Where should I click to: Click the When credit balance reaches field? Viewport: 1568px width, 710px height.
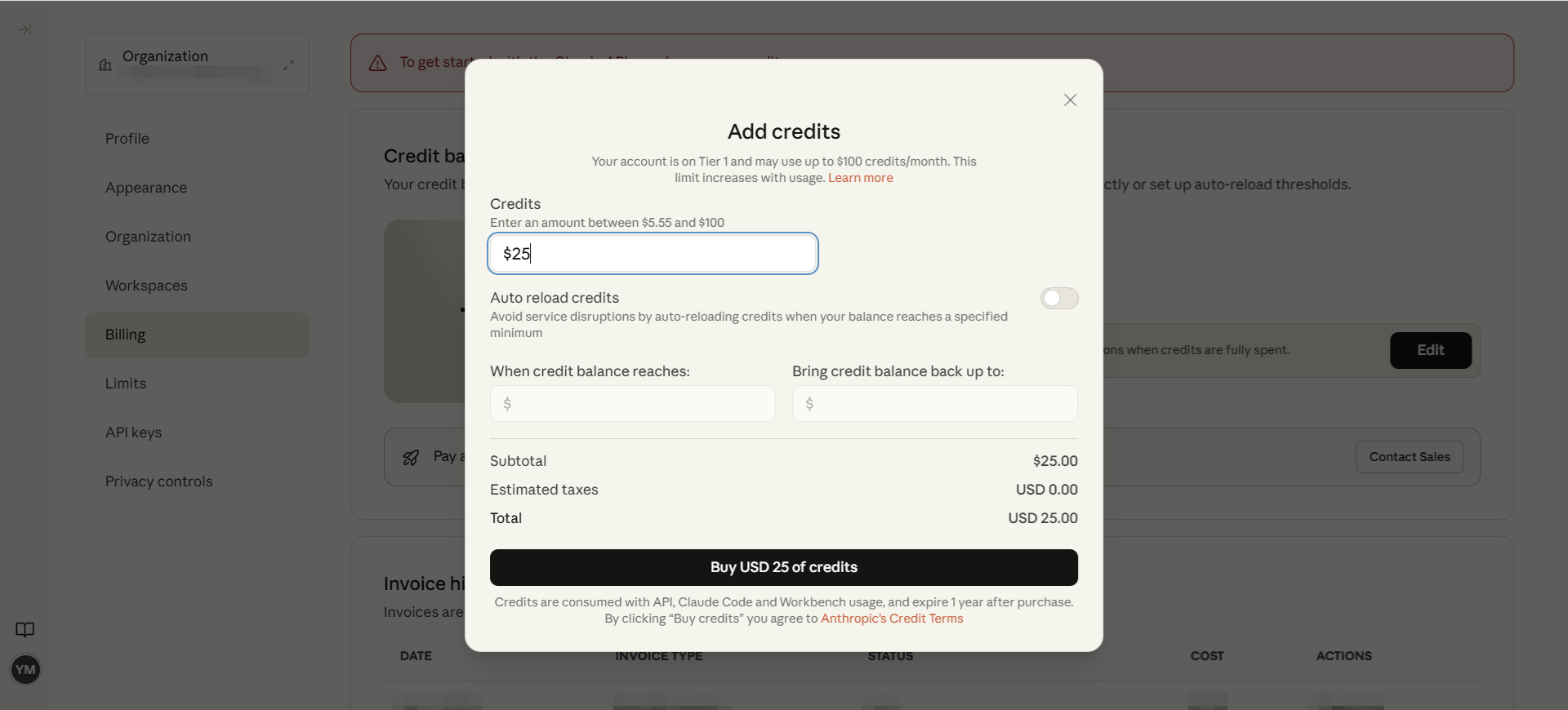coord(633,404)
